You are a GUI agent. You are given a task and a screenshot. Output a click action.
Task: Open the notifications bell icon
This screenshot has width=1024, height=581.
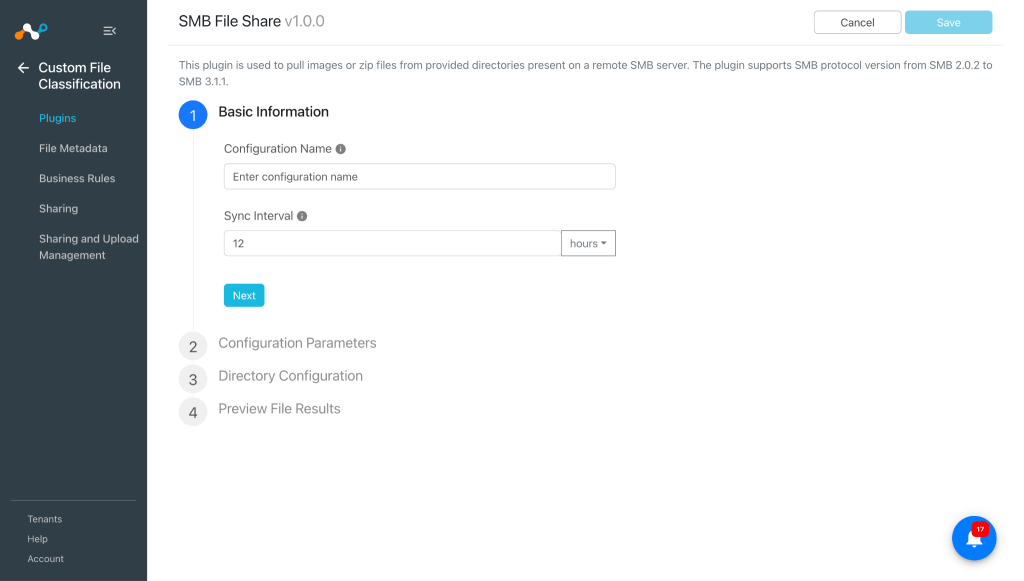(x=974, y=538)
